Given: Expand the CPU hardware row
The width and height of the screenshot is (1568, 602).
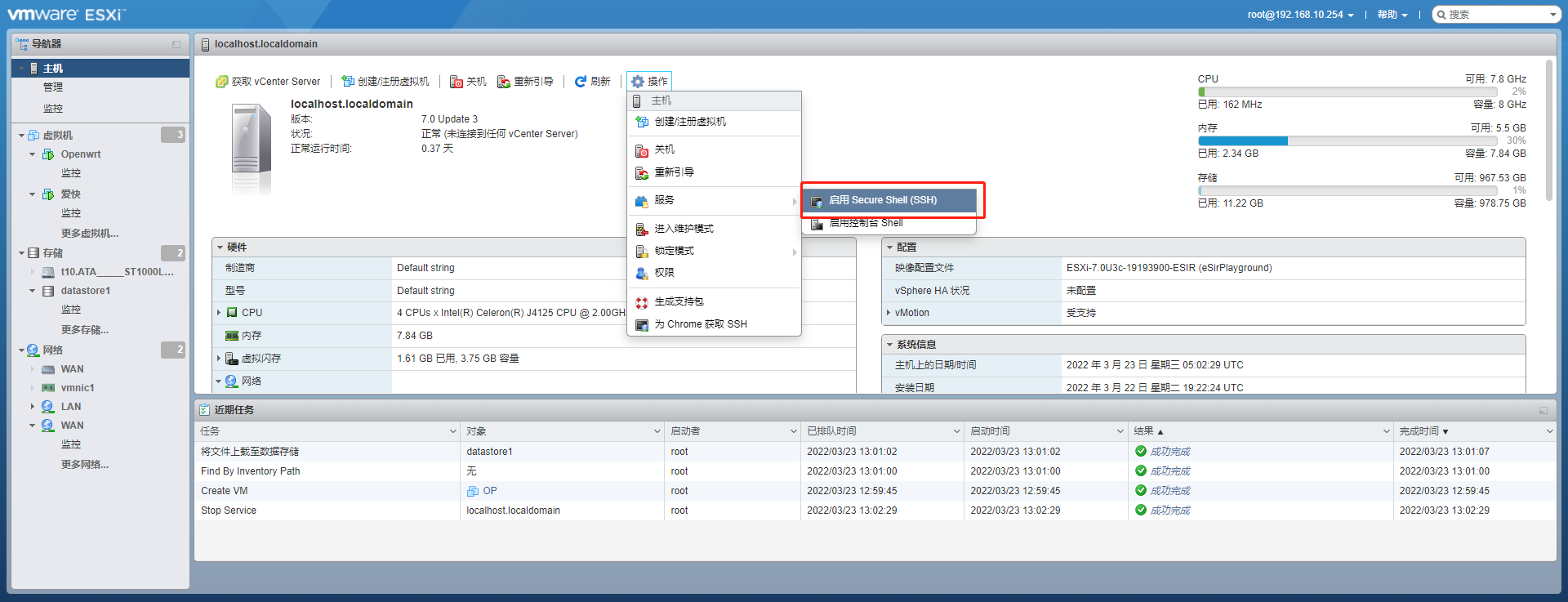Looking at the screenshot, I should pyautogui.click(x=219, y=313).
